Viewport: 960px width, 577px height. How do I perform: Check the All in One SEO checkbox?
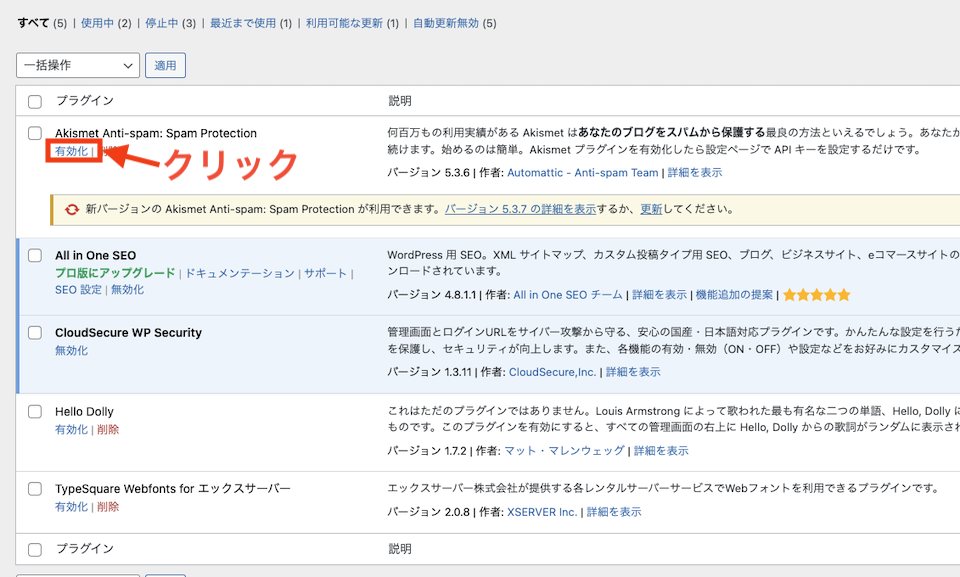point(35,255)
